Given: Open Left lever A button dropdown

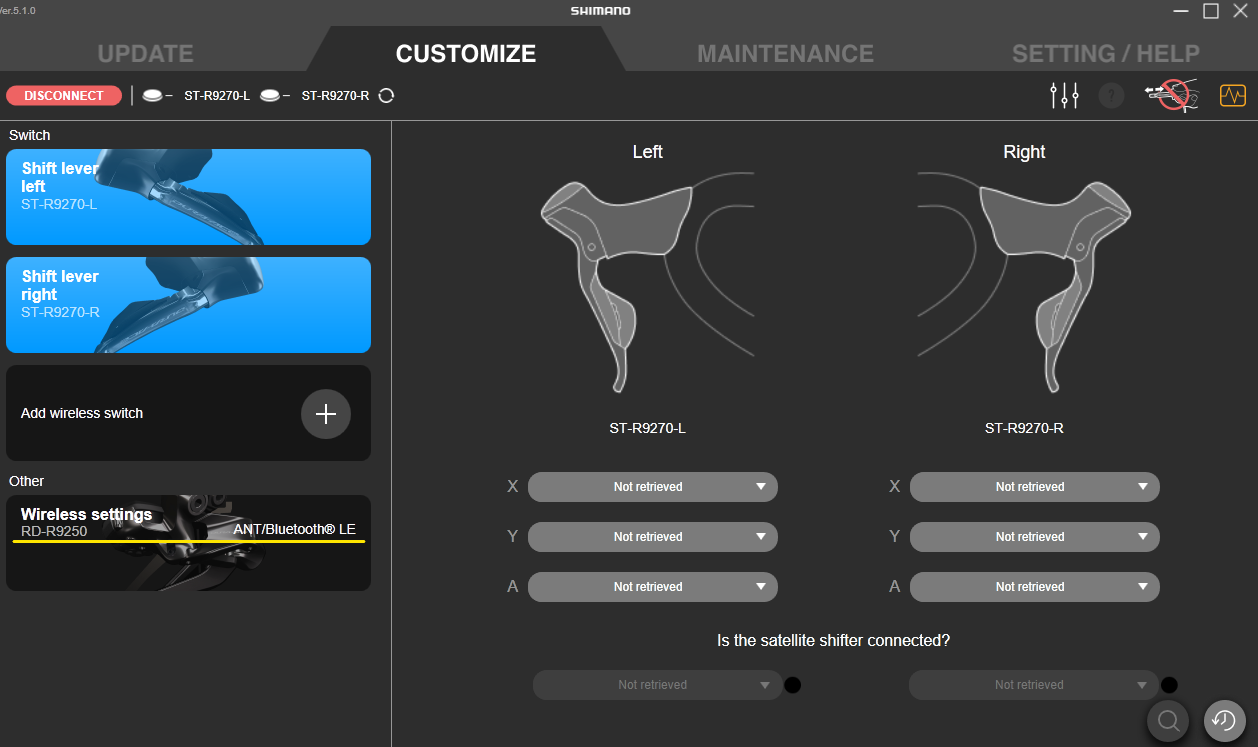Looking at the screenshot, I should (x=652, y=587).
